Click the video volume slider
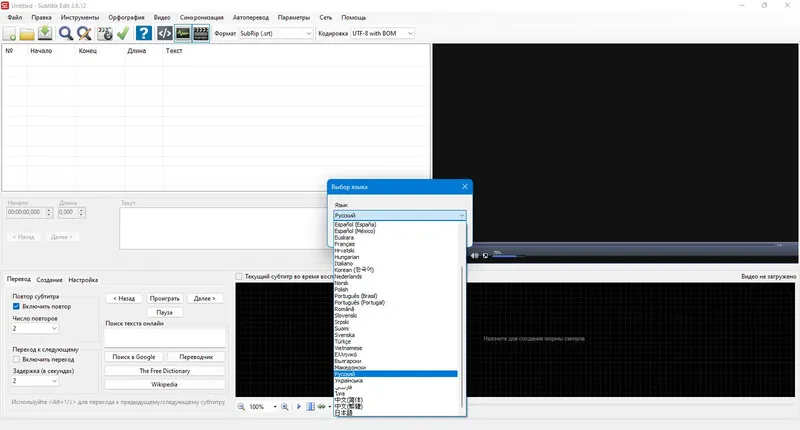Screen dimensions: 800x430 [x=508, y=256]
